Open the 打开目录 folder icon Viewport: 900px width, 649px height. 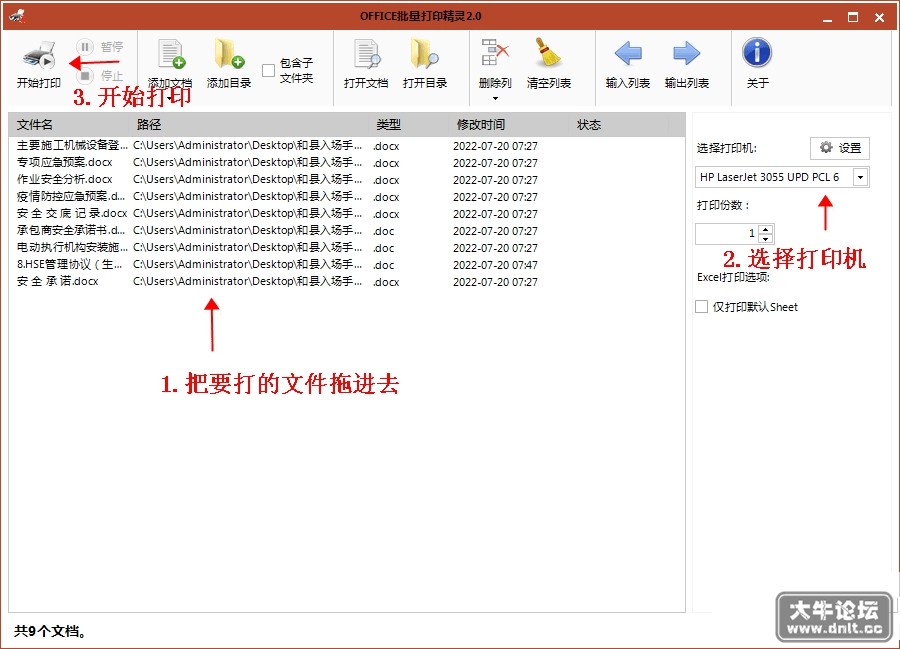[x=425, y=55]
